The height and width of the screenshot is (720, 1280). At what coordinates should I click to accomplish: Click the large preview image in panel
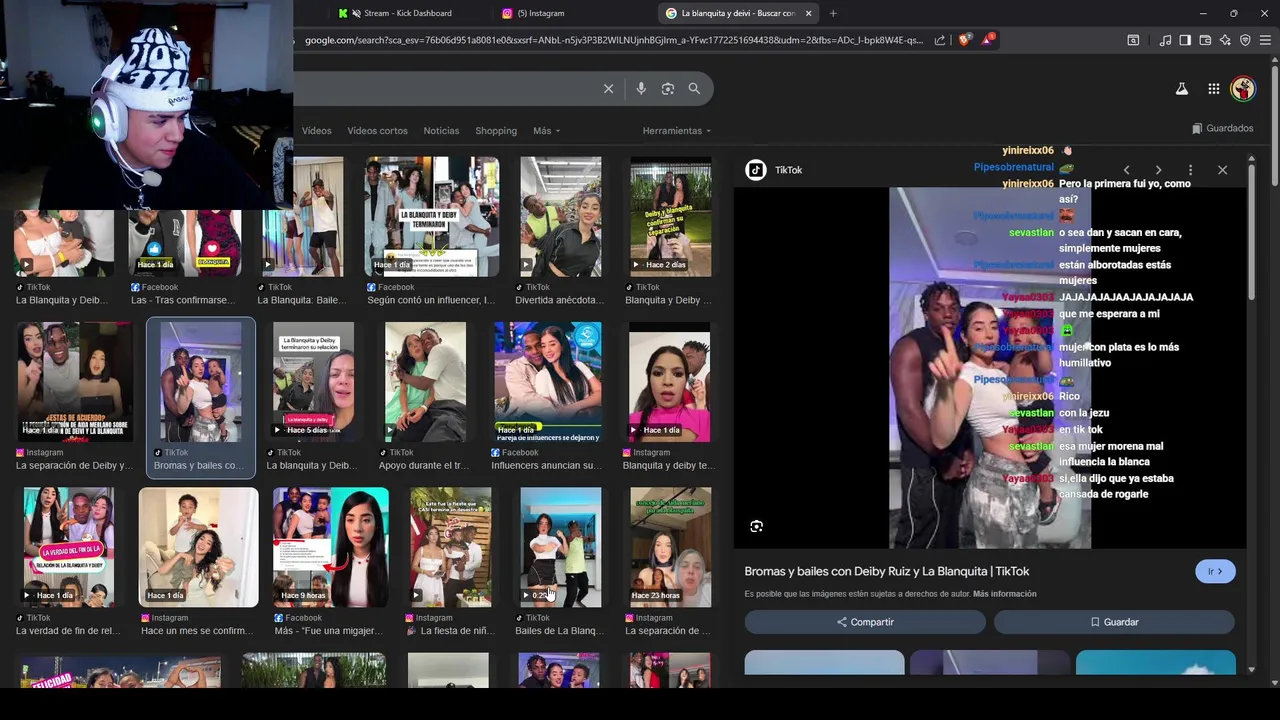pos(990,368)
